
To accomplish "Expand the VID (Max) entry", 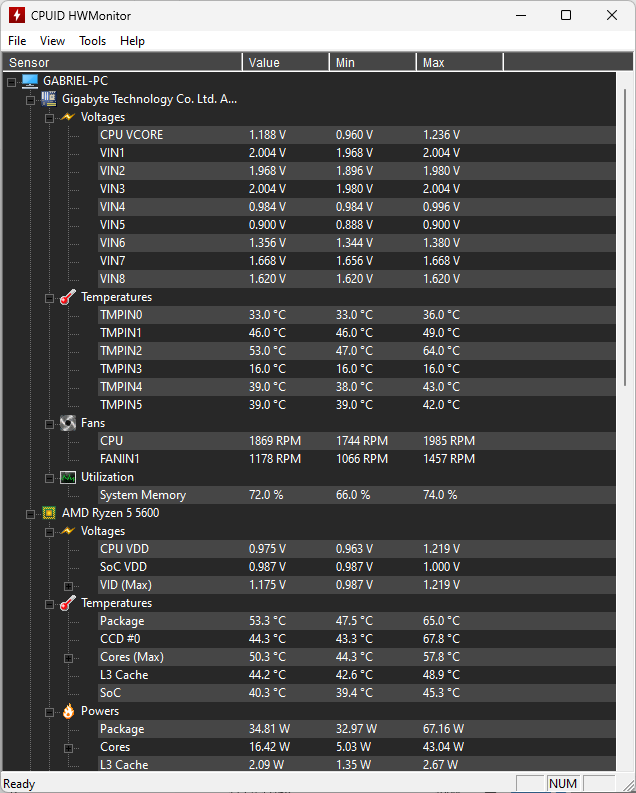I will [x=68, y=586].
